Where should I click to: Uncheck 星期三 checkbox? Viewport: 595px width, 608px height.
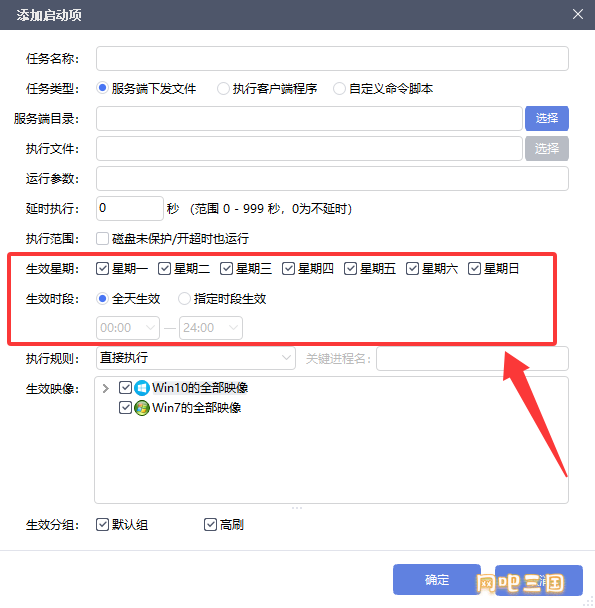227,268
